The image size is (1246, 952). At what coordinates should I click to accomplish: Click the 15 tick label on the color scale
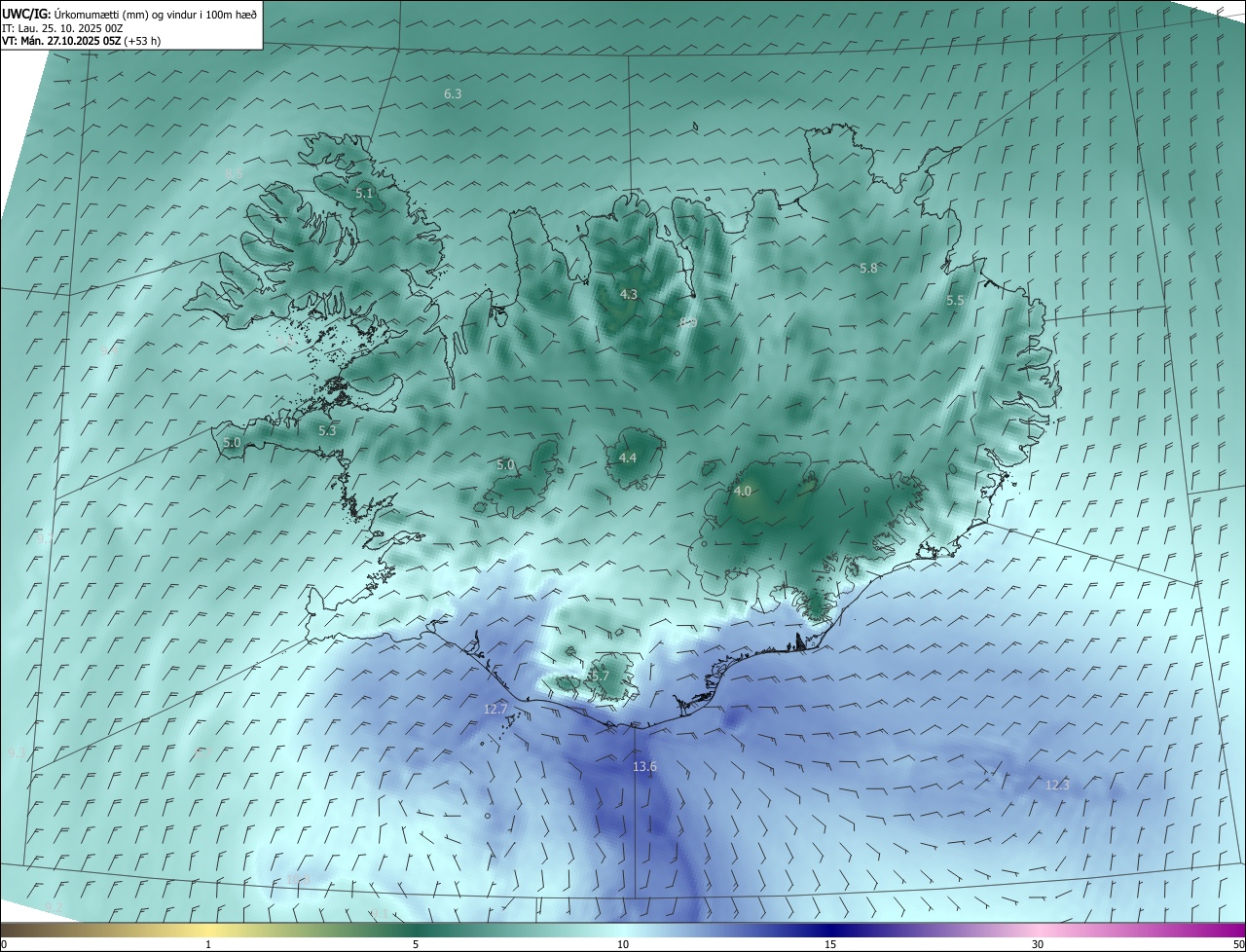point(830,945)
